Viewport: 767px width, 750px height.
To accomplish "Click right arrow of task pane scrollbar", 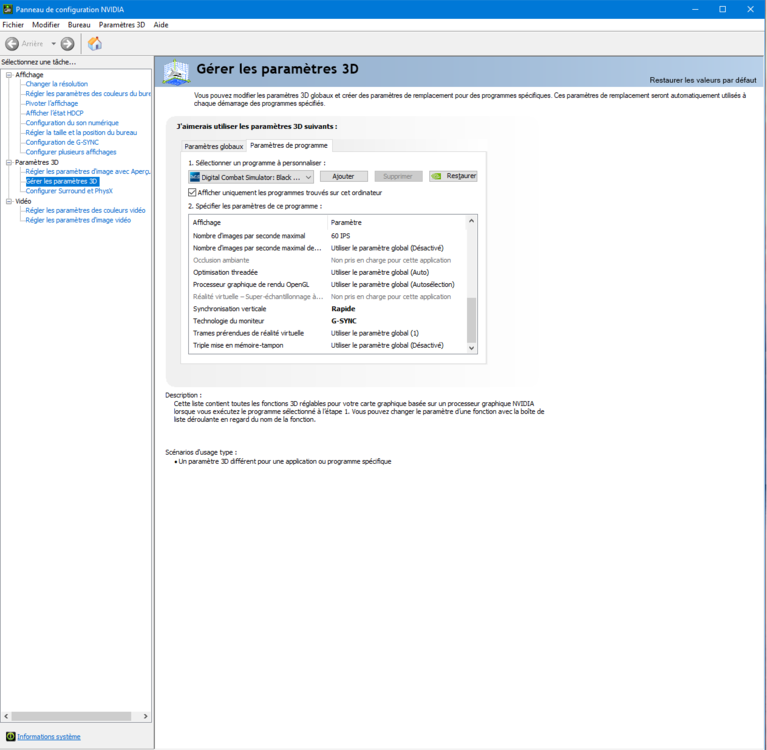I will pos(146,716).
